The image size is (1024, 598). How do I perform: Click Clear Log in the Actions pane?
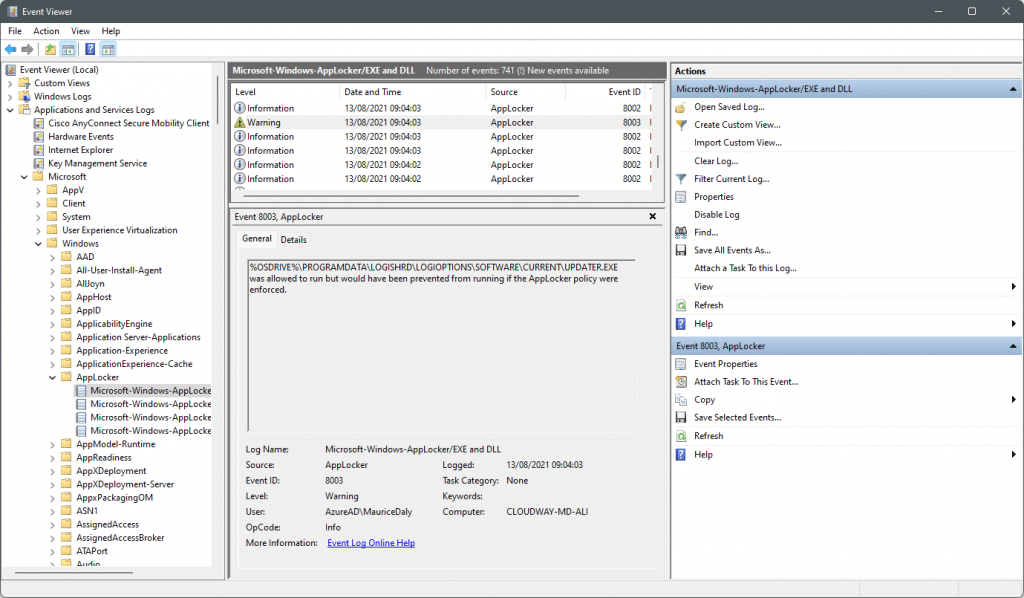pyautogui.click(x=716, y=161)
